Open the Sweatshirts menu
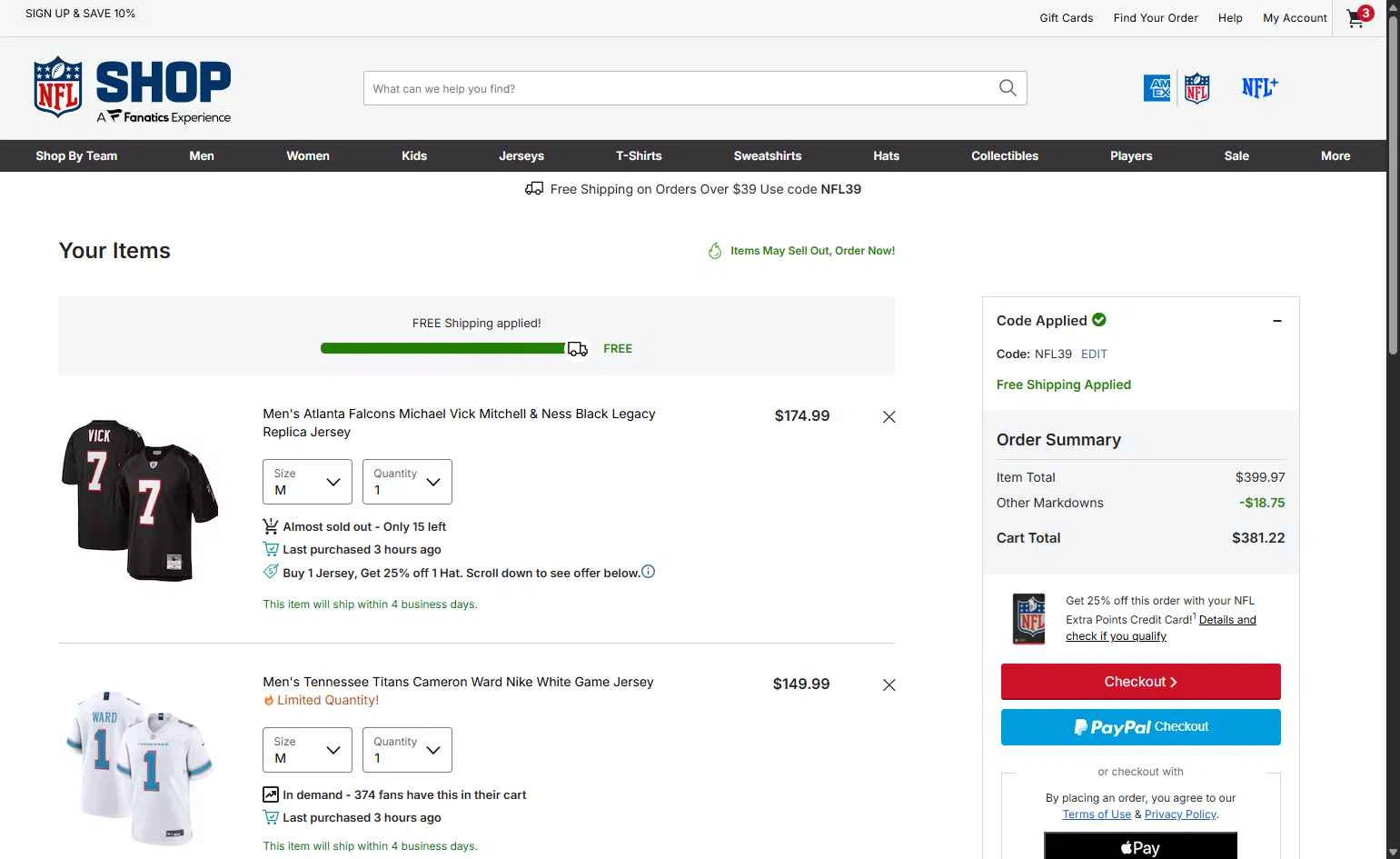The image size is (1400, 859). tap(768, 155)
